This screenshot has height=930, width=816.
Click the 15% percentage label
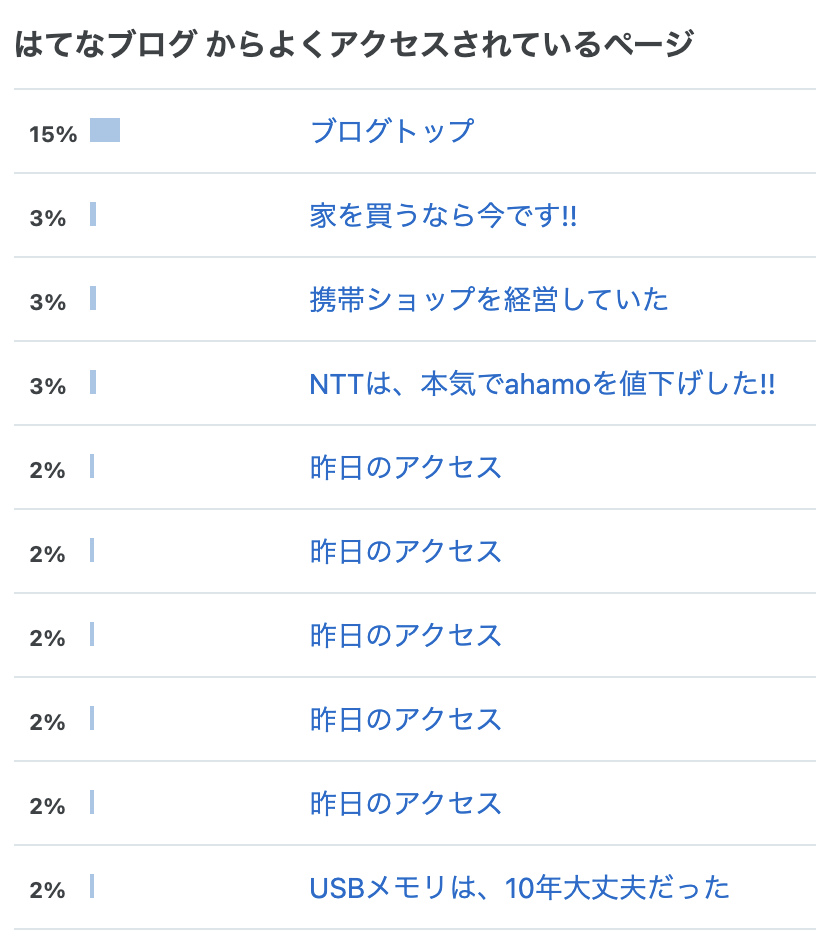[x=53, y=134]
